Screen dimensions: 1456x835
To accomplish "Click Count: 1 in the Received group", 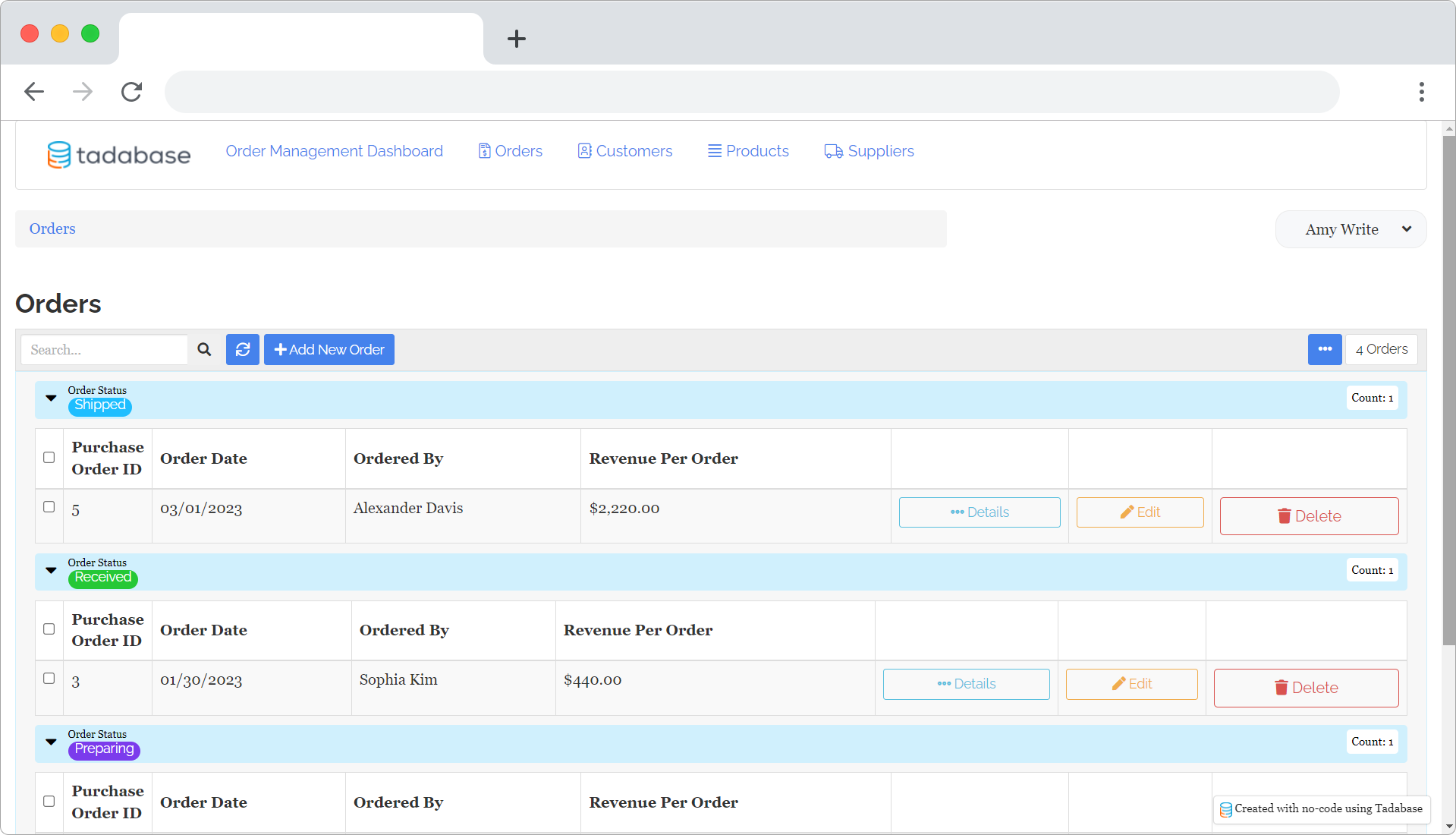I will pos(1373,570).
